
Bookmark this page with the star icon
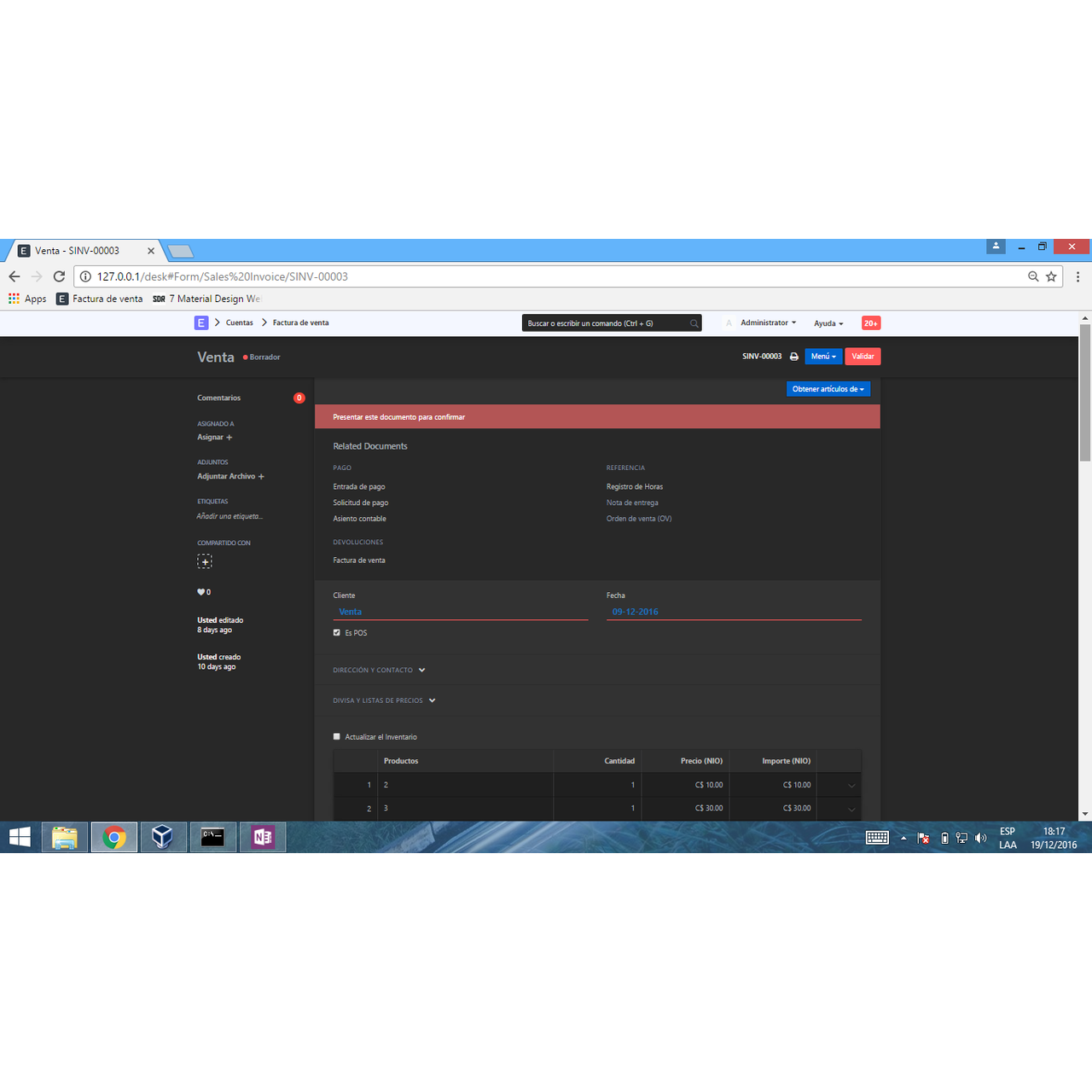(1051, 276)
